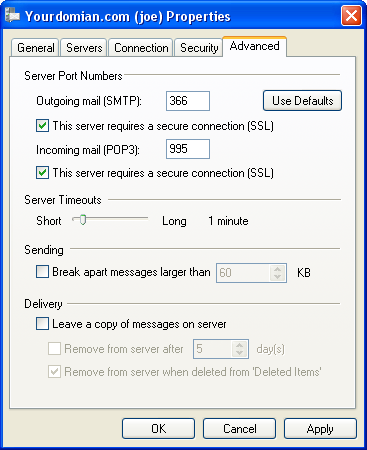Screen dimensions: 367x450
Task: Switch to the General tab
Action: 35,48
